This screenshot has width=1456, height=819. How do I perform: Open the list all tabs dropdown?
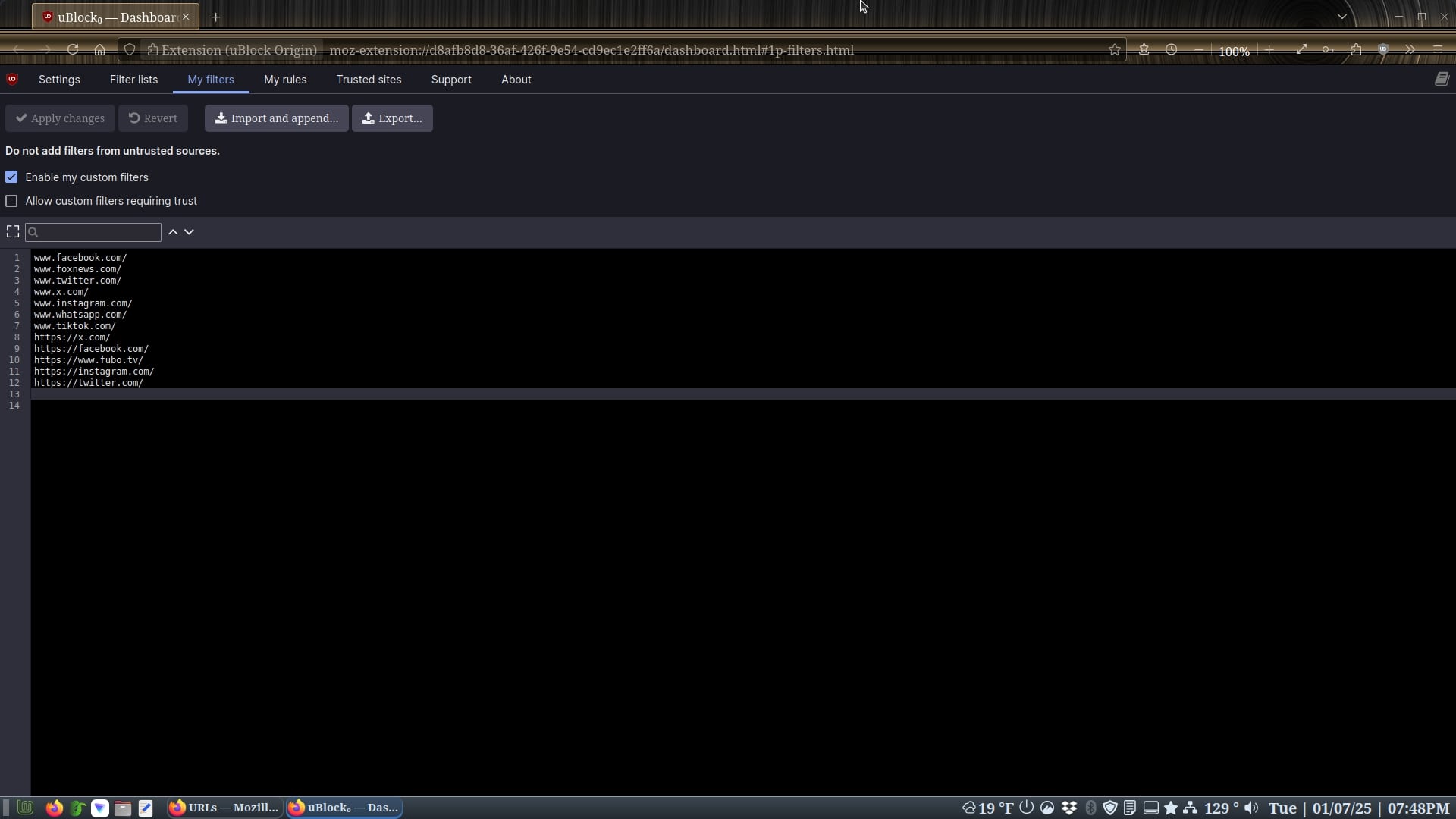click(x=1341, y=17)
